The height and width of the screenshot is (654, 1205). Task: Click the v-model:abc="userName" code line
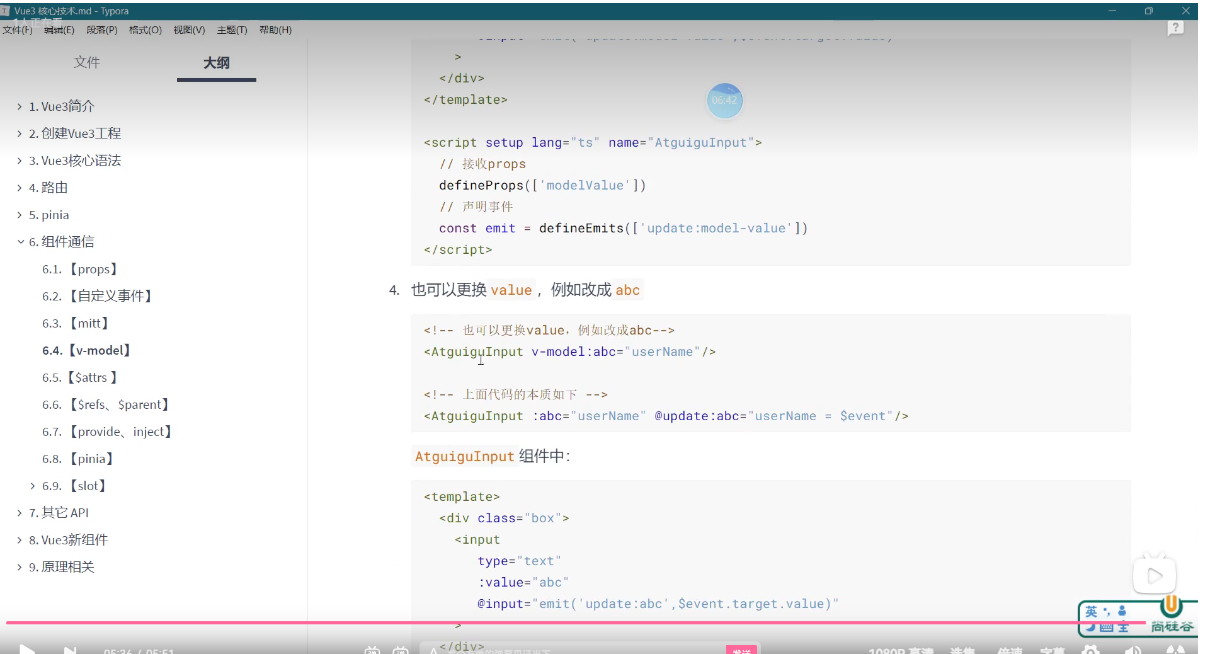tap(570, 351)
